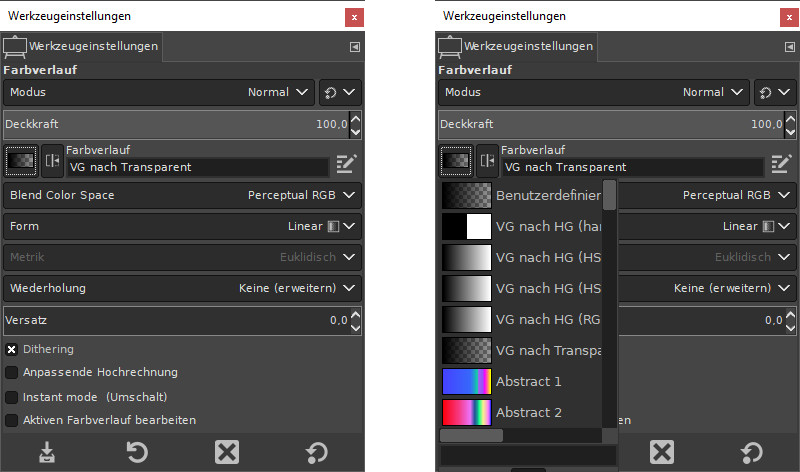Click mode reset icon menu in left window
This screenshot has width=800, height=472.
click(x=340, y=92)
